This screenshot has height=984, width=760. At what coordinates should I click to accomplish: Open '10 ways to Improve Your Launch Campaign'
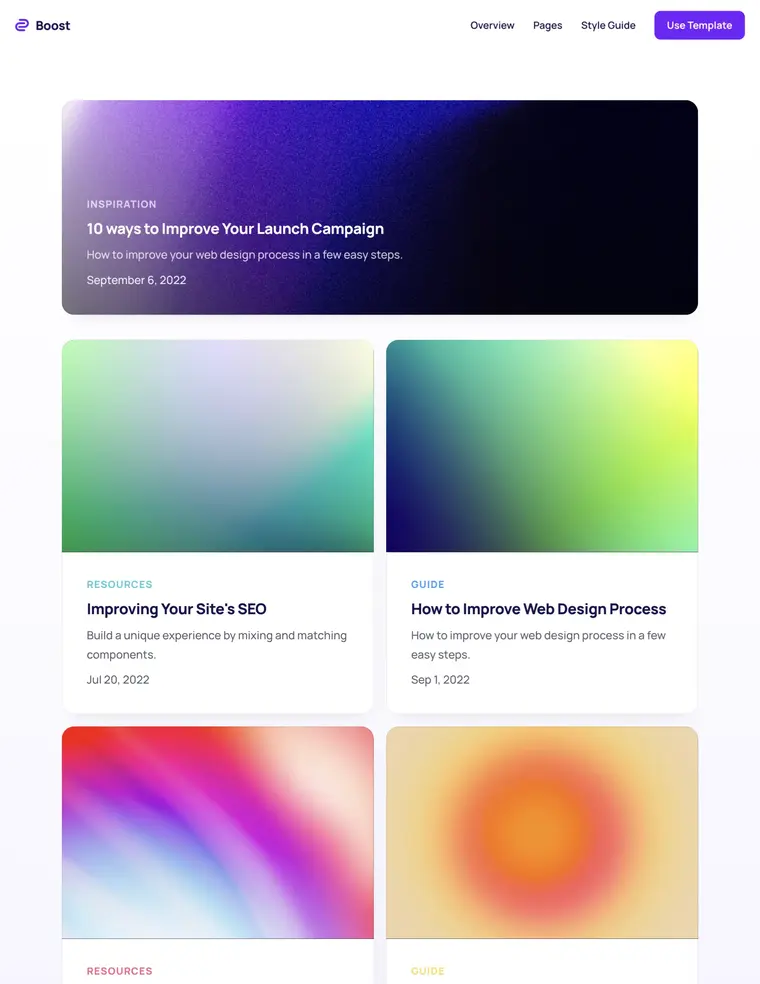click(235, 228)
